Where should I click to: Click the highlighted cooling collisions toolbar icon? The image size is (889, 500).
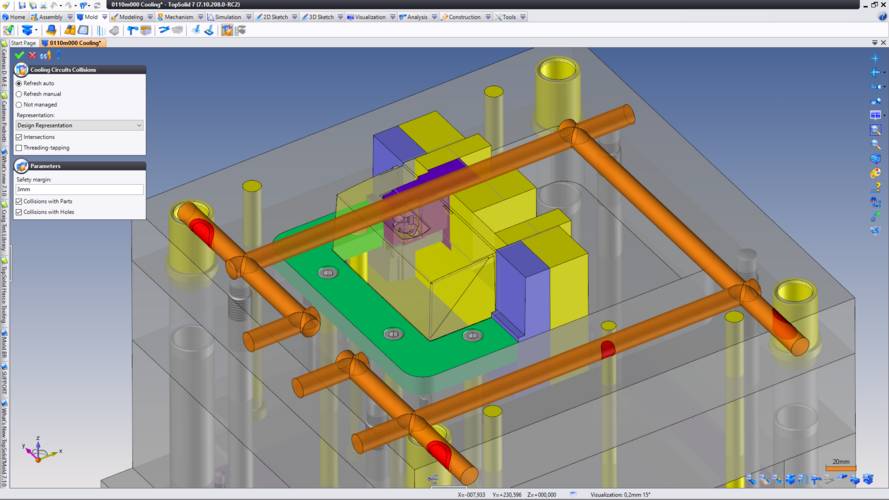coord(227,30)
